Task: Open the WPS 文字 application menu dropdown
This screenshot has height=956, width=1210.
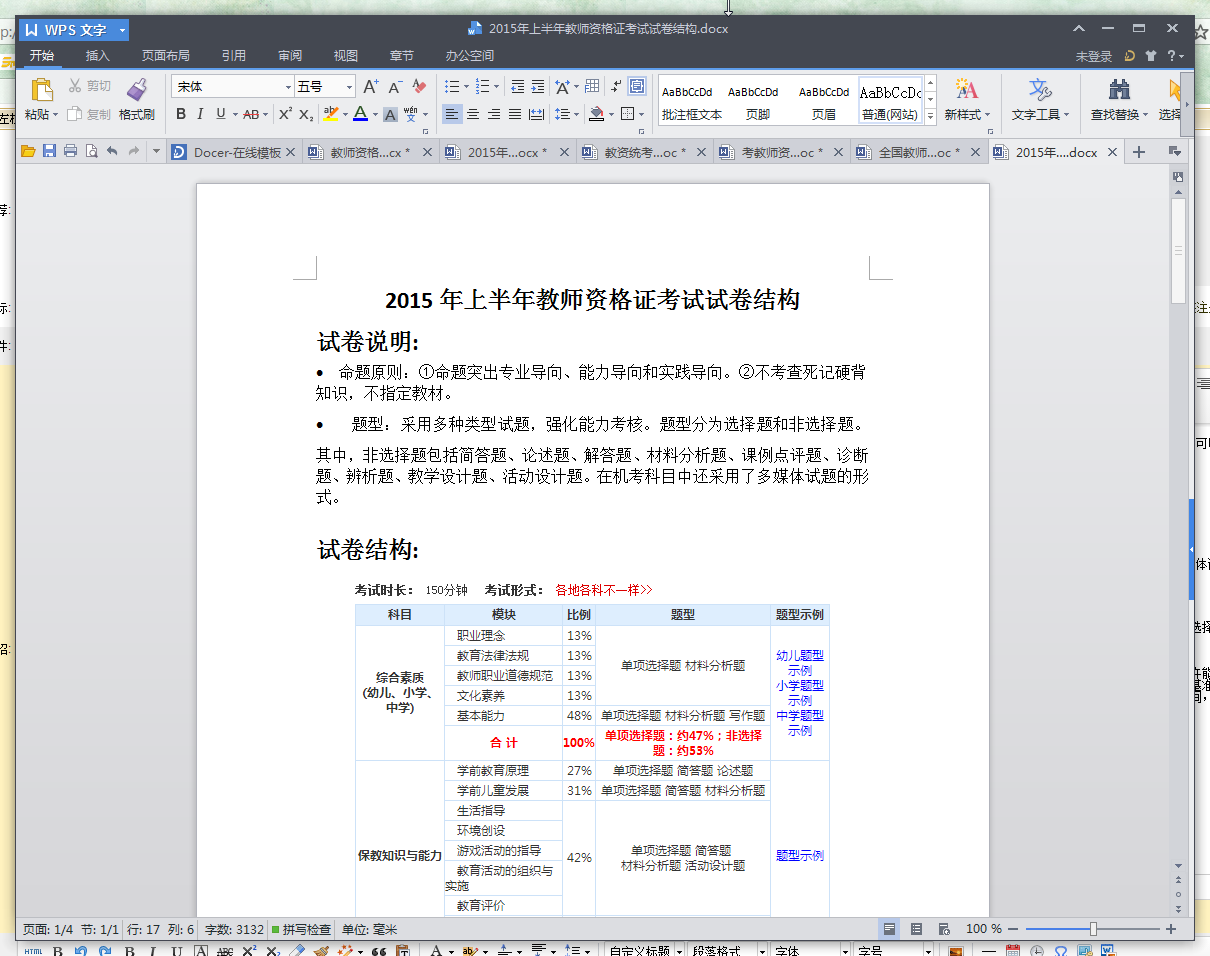Action: pos(122,30)
